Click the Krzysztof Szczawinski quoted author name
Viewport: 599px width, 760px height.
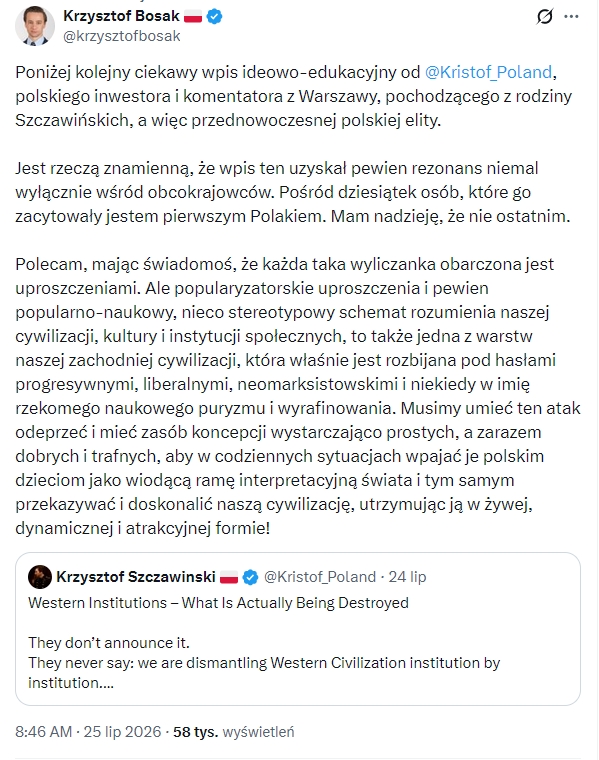coord(136,577)
